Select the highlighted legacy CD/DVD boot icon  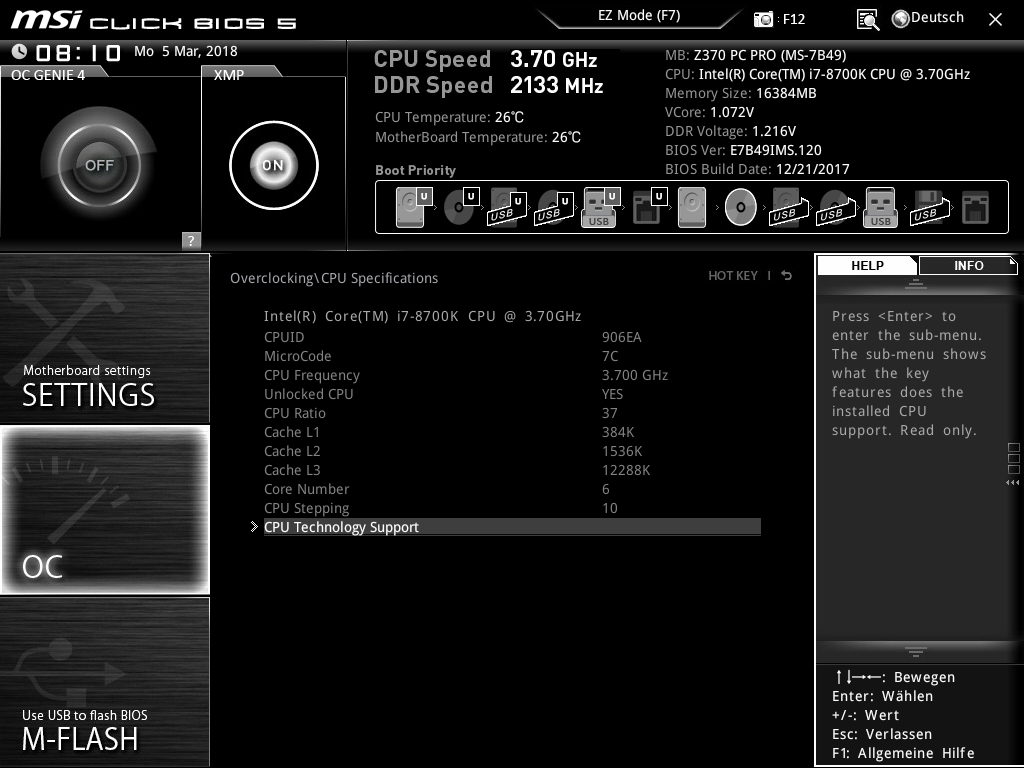coord(741,207)
